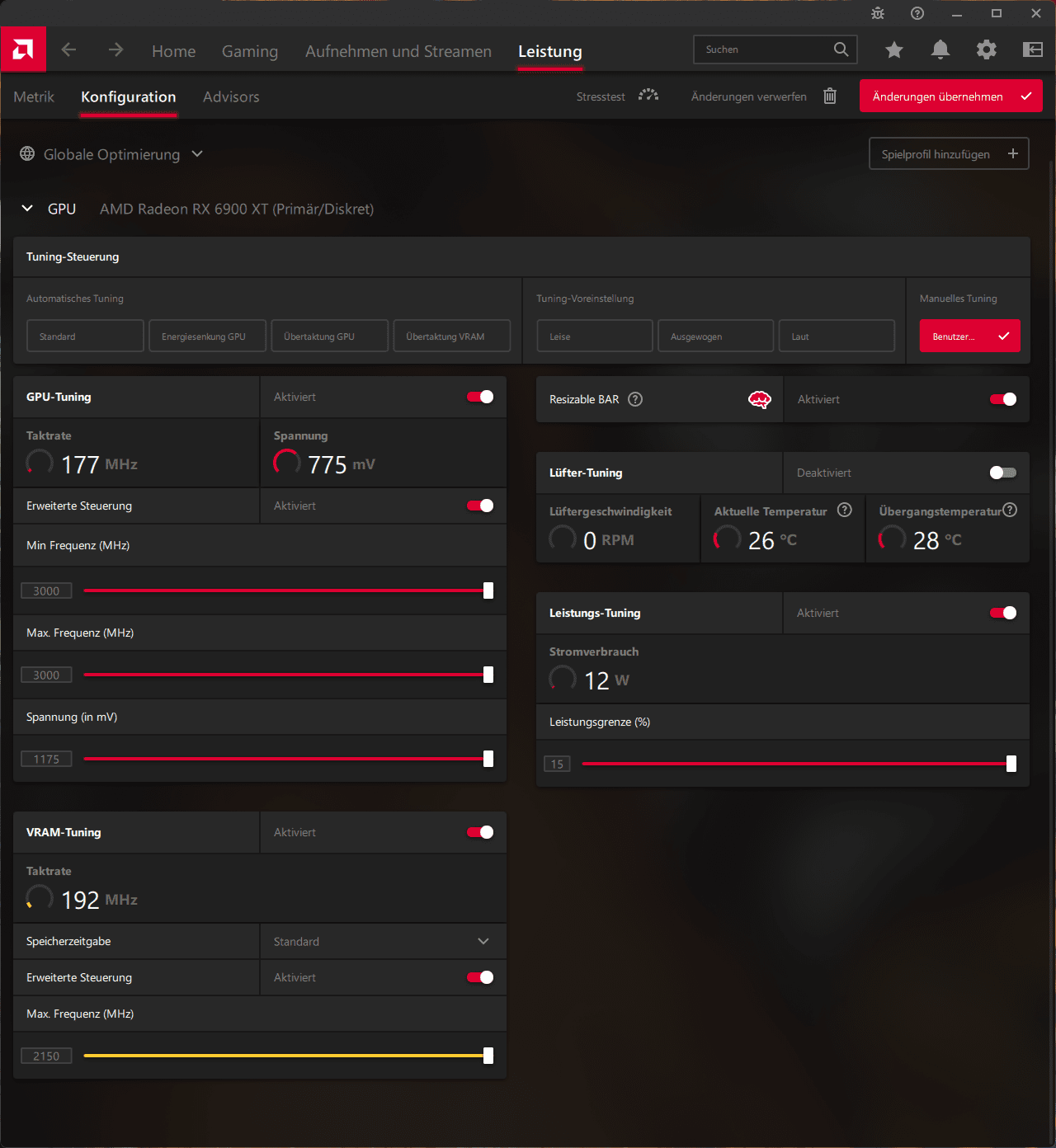The width and height of the screenshot is (1056, 1148).
Task: Click the globe icon next to Globale Optimierung
Action: point(27,153)
